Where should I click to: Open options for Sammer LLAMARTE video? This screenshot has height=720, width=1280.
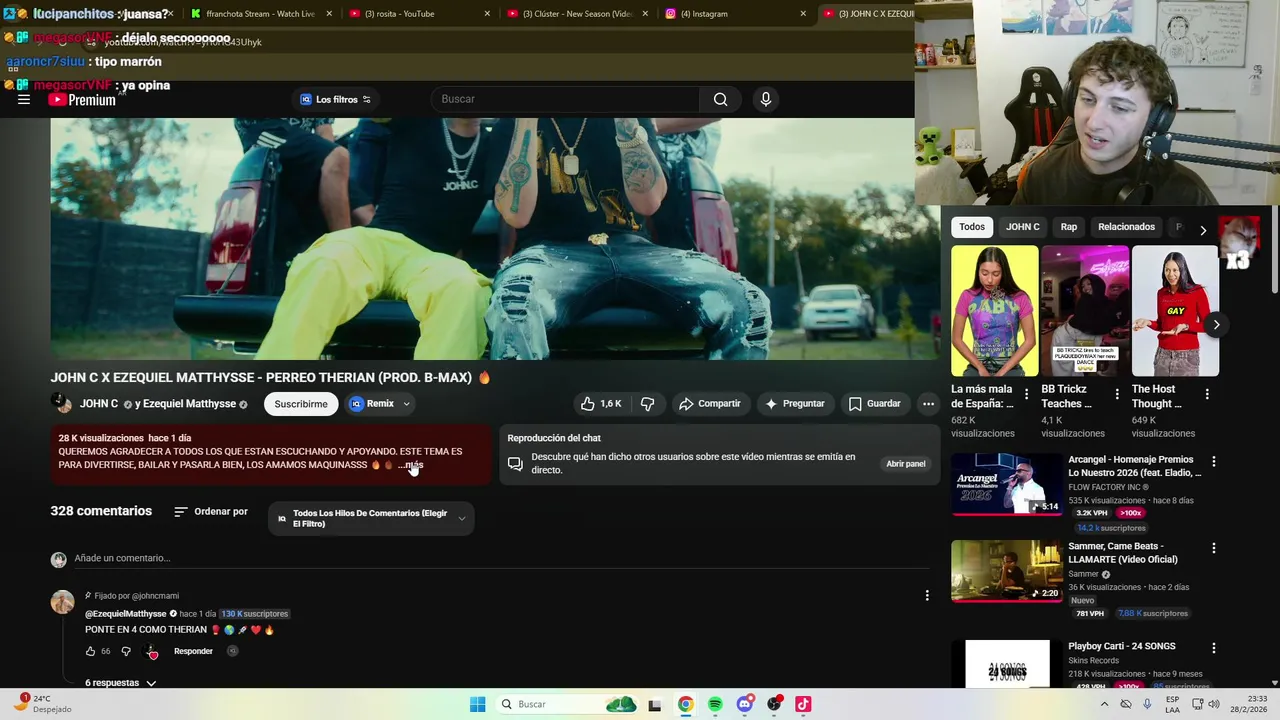coord(1214,548)
